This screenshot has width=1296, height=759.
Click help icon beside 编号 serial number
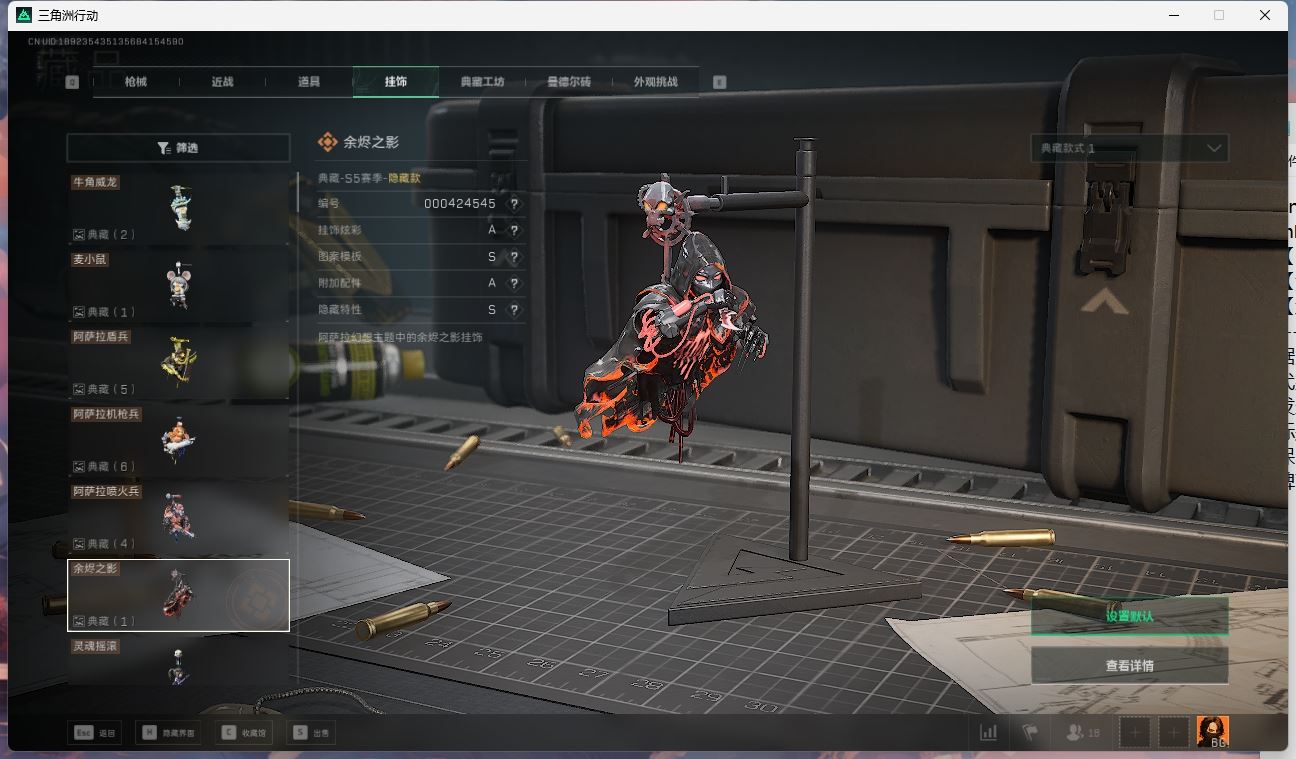(514, 204)
